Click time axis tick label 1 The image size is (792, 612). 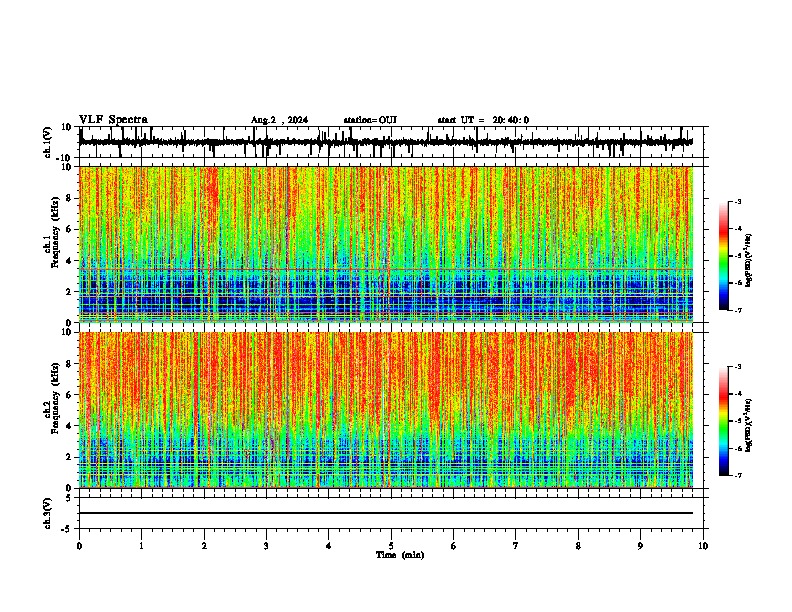141,546
